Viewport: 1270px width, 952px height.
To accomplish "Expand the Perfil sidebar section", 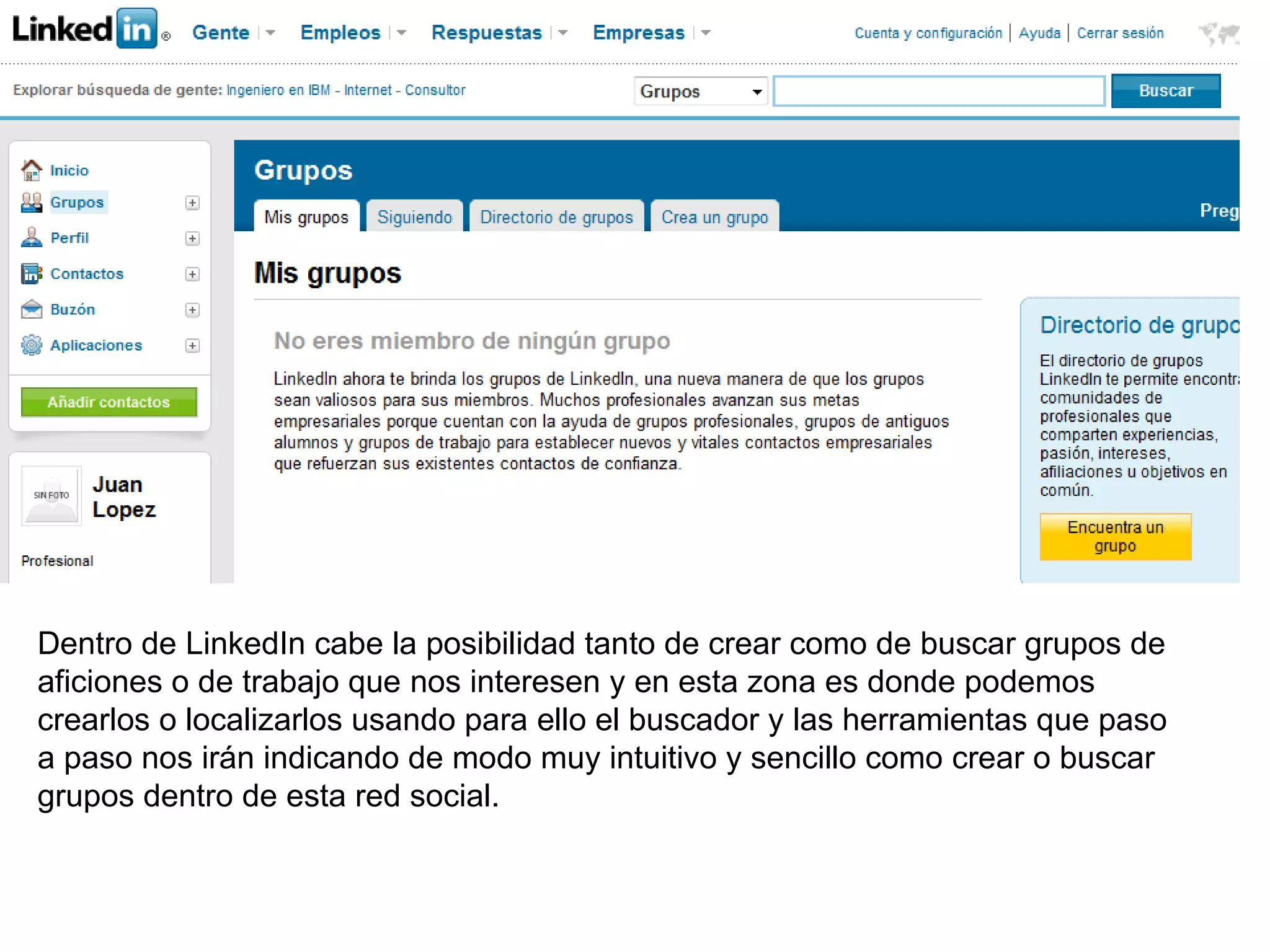I will (193, 239).
